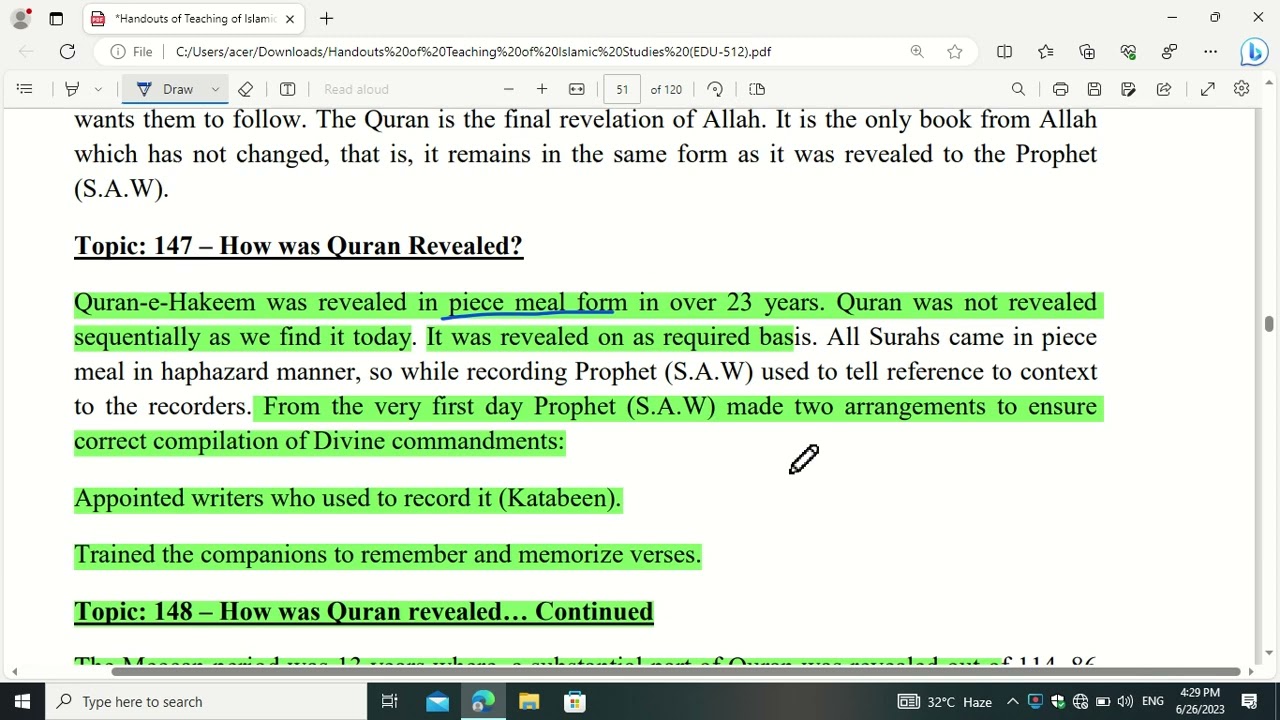Zoom in the PDF

click(542, 89)
